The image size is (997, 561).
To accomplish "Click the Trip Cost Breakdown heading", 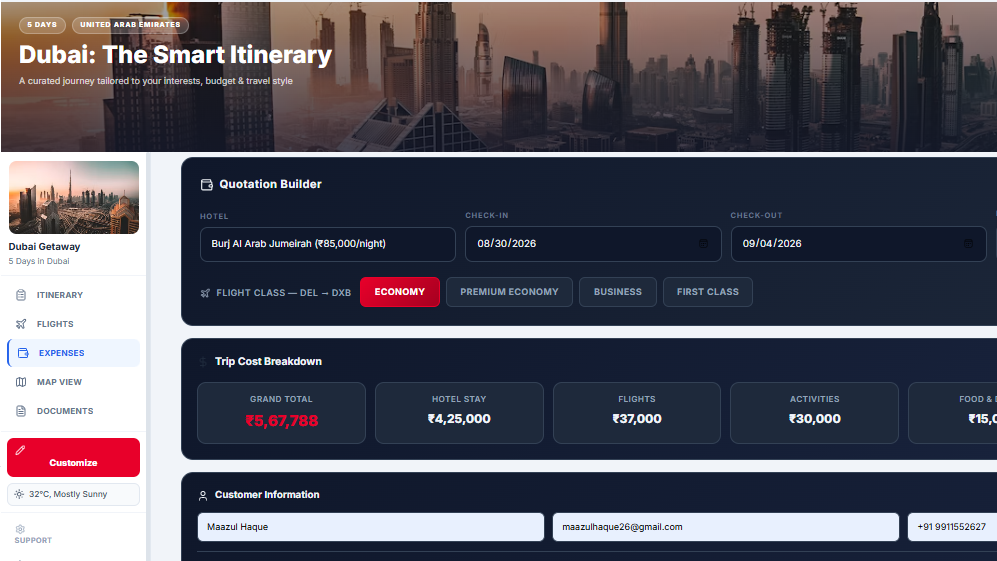I will (268, 361).
